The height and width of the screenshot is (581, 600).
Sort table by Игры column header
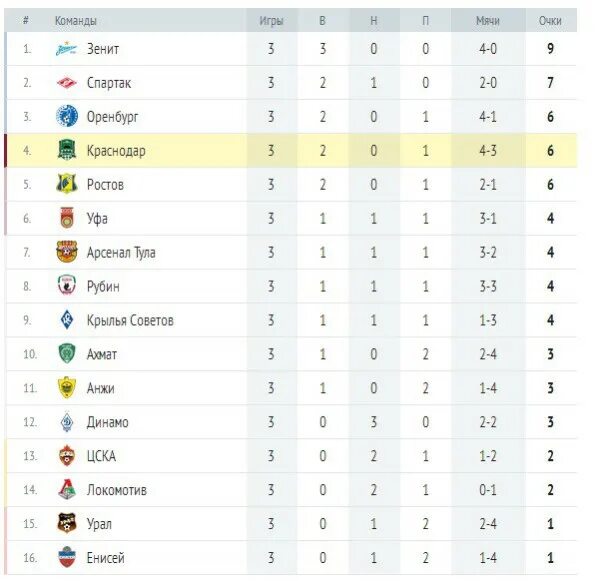point(270,20)
